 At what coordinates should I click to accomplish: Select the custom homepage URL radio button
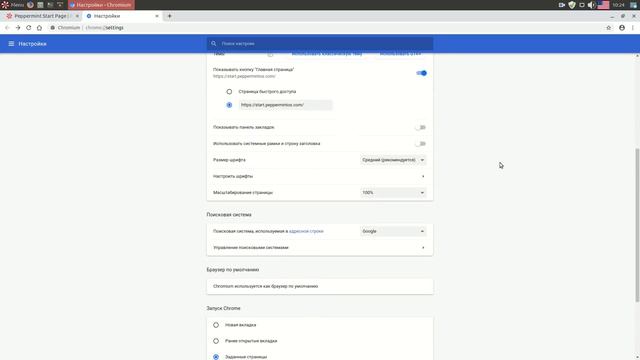(229, 105)
